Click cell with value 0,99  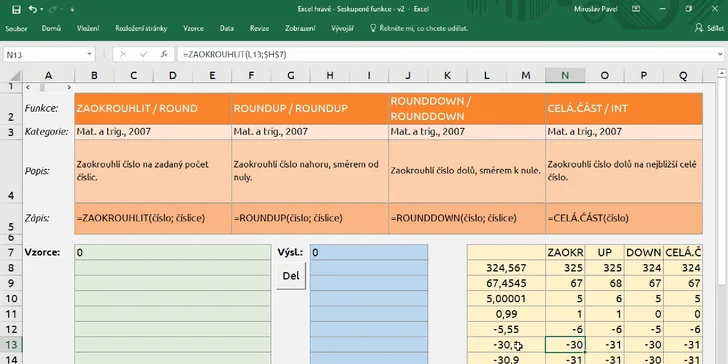pyautogui.click(x=506, y=314)
